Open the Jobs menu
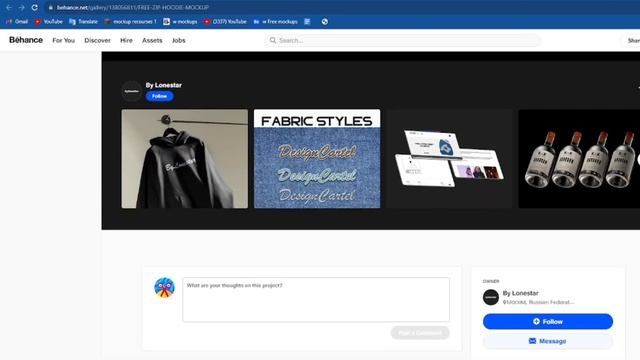The width and height of the screenshot is (640, 360). point(179,40)
